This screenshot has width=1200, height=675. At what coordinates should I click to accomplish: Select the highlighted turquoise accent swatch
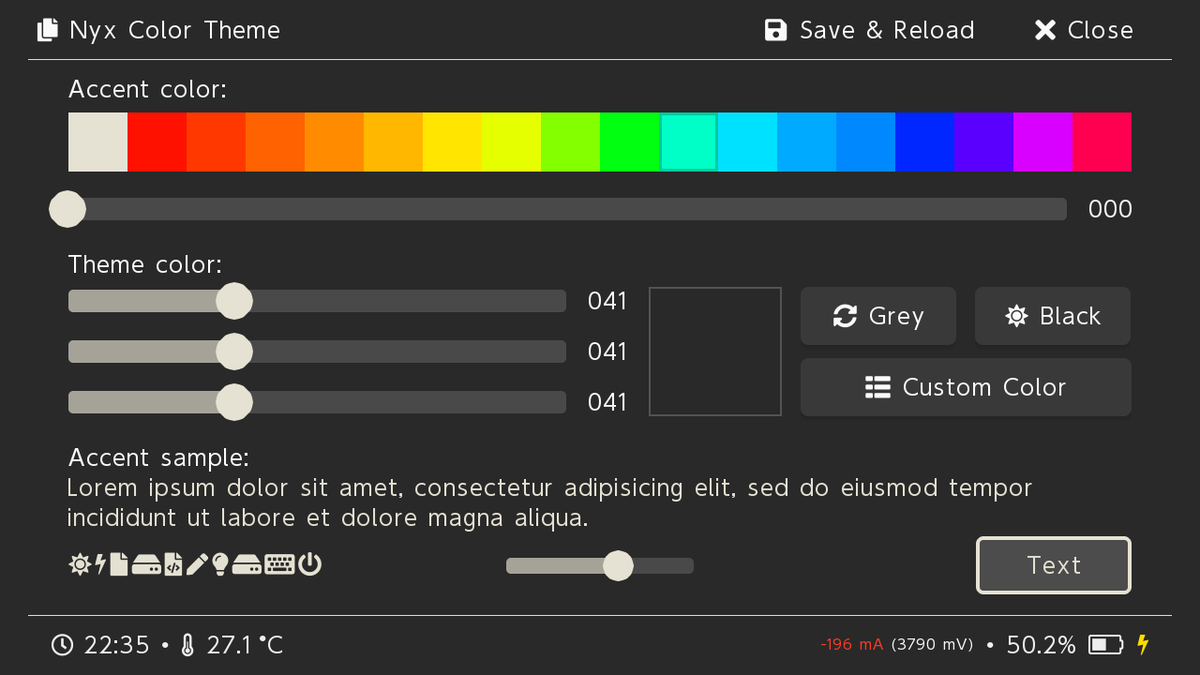(x=689, y=142)
